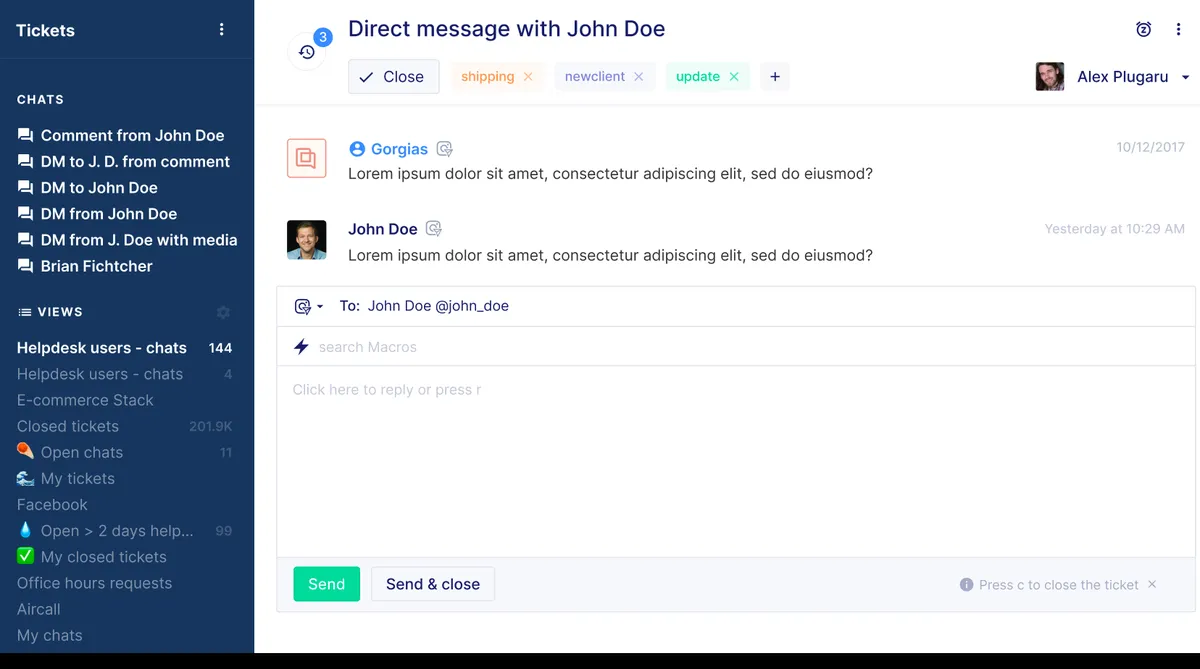The height and width of the screenshot is (669, 1200).
Task: Snooze the ticket using the alarm clock icon
Action: pos(1143,29)
